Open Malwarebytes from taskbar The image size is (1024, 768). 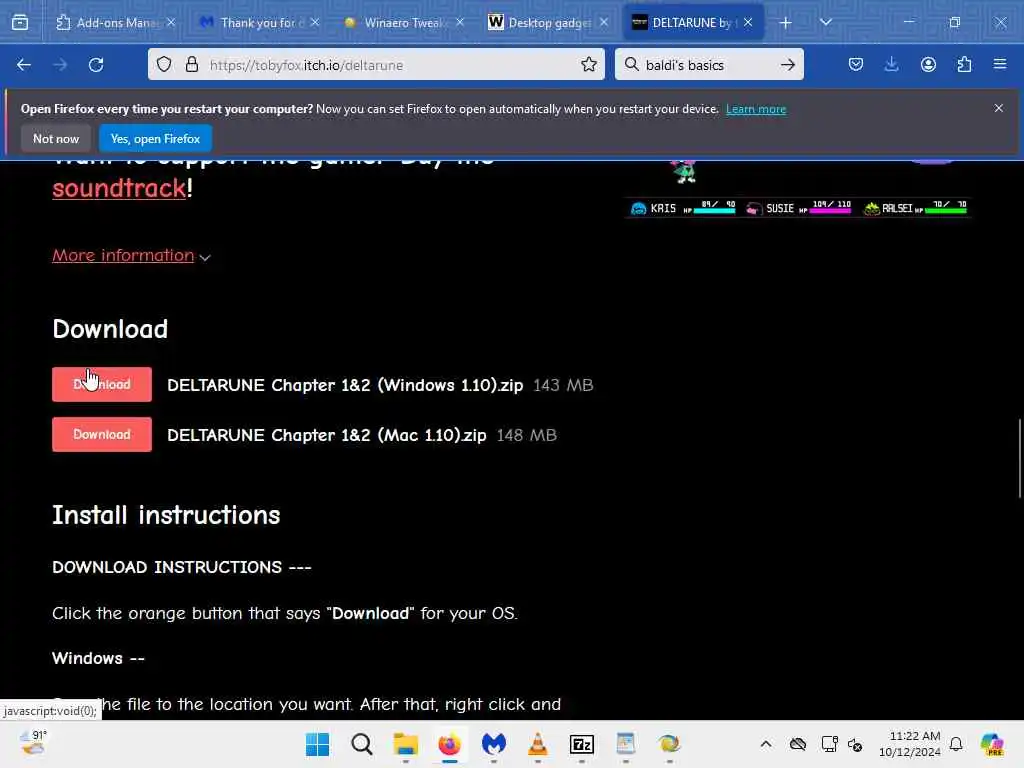[x=494, y=744]
